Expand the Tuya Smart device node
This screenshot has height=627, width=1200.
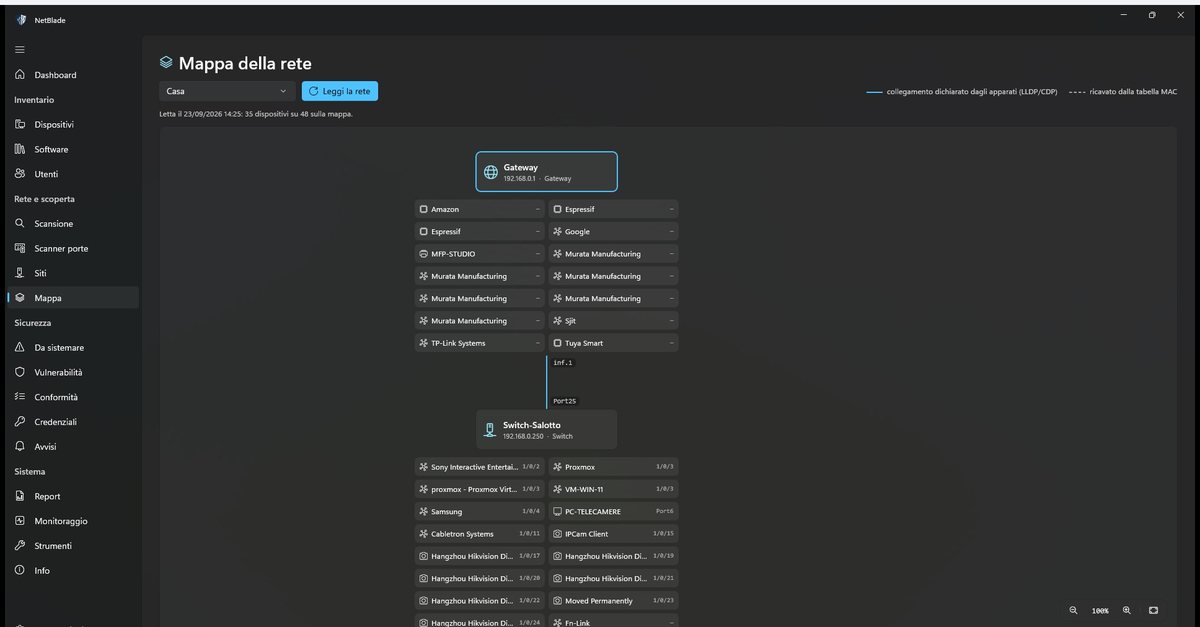click(x=613, y=343)
